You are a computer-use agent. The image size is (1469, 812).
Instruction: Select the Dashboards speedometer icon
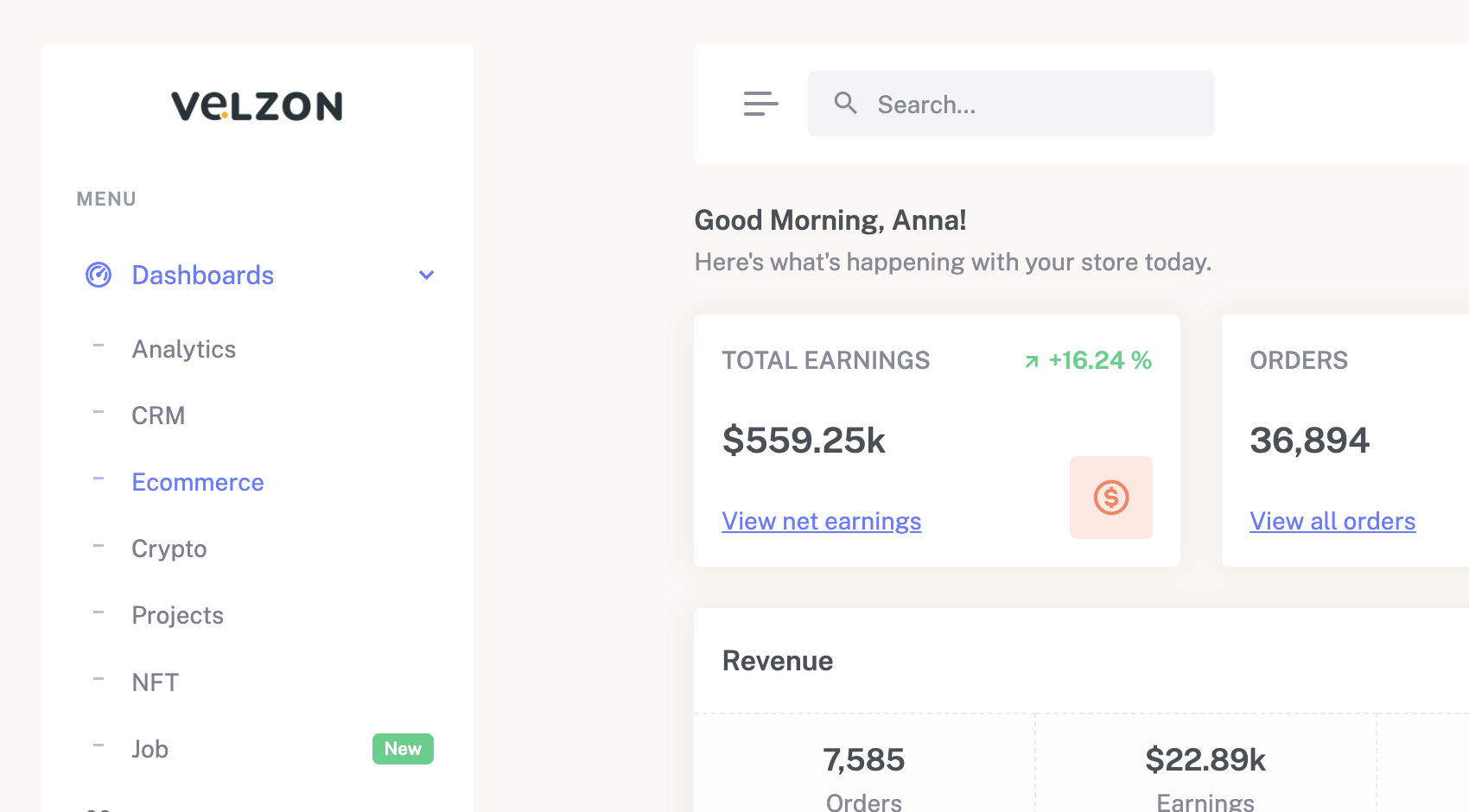(x=98, y=275)
